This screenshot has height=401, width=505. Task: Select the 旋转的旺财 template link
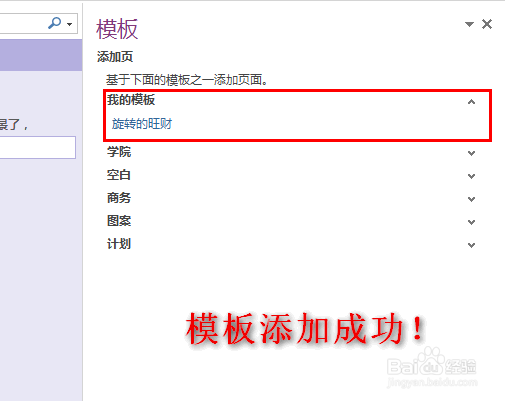[142, 124]
